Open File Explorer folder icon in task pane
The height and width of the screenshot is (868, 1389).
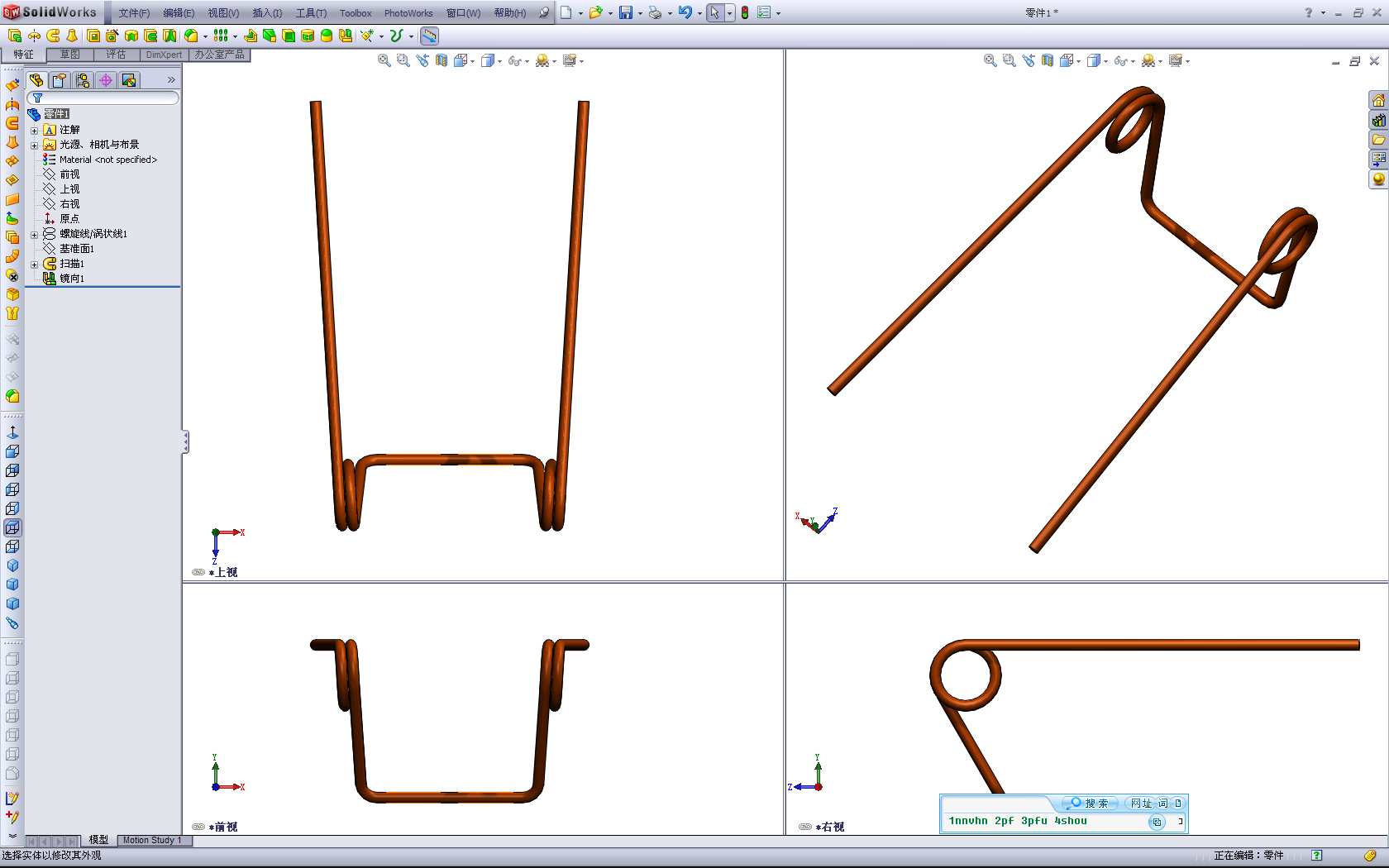(x=1378, y=140)
